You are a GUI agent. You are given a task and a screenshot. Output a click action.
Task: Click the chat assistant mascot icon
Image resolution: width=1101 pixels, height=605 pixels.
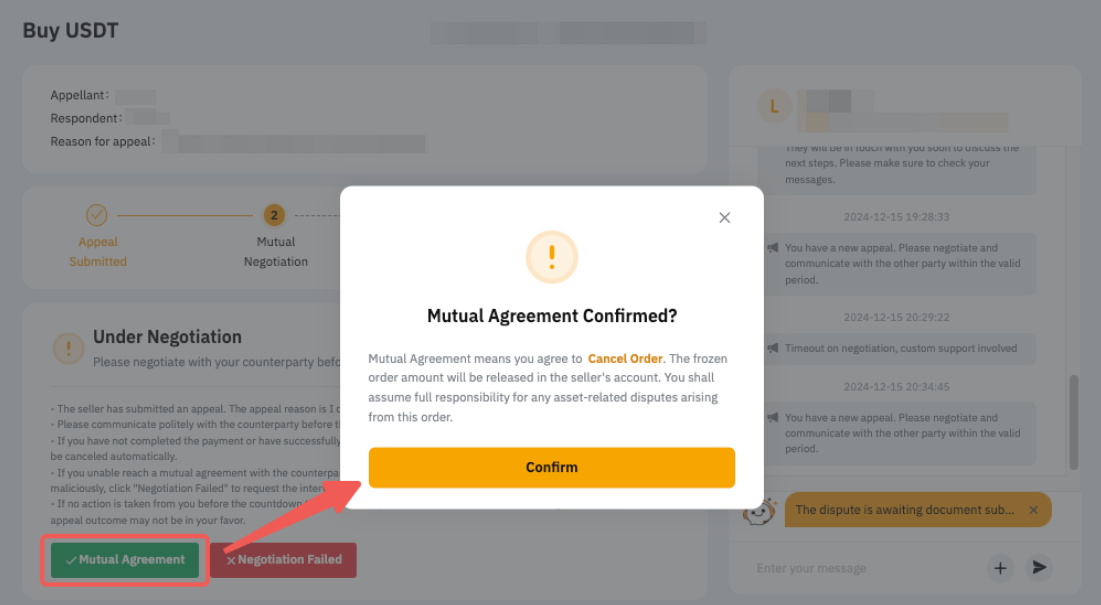pos(759,511)
